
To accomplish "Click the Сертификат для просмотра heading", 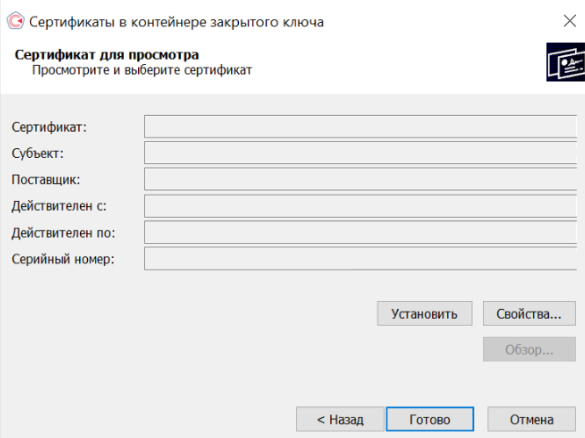I will click(x=107, y=55).
